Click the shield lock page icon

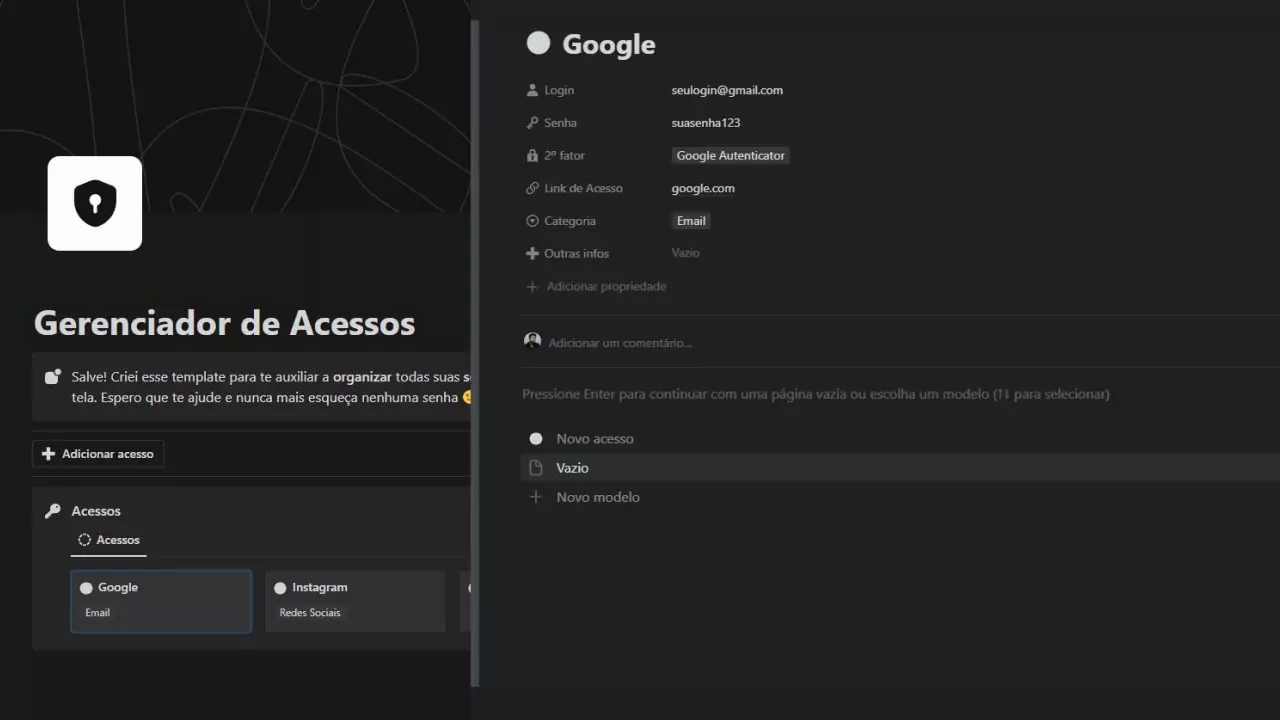pyautogui.click(x=95, y=203)
